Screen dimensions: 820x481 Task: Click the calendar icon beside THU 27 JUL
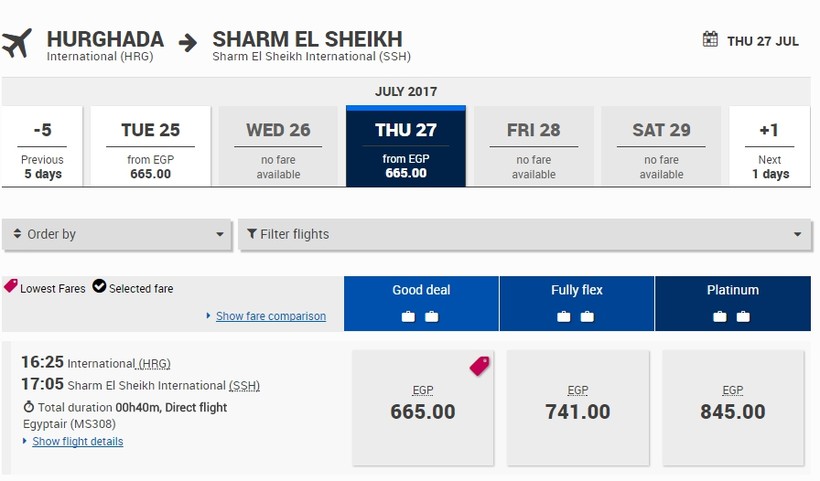(x=710, y=40)
